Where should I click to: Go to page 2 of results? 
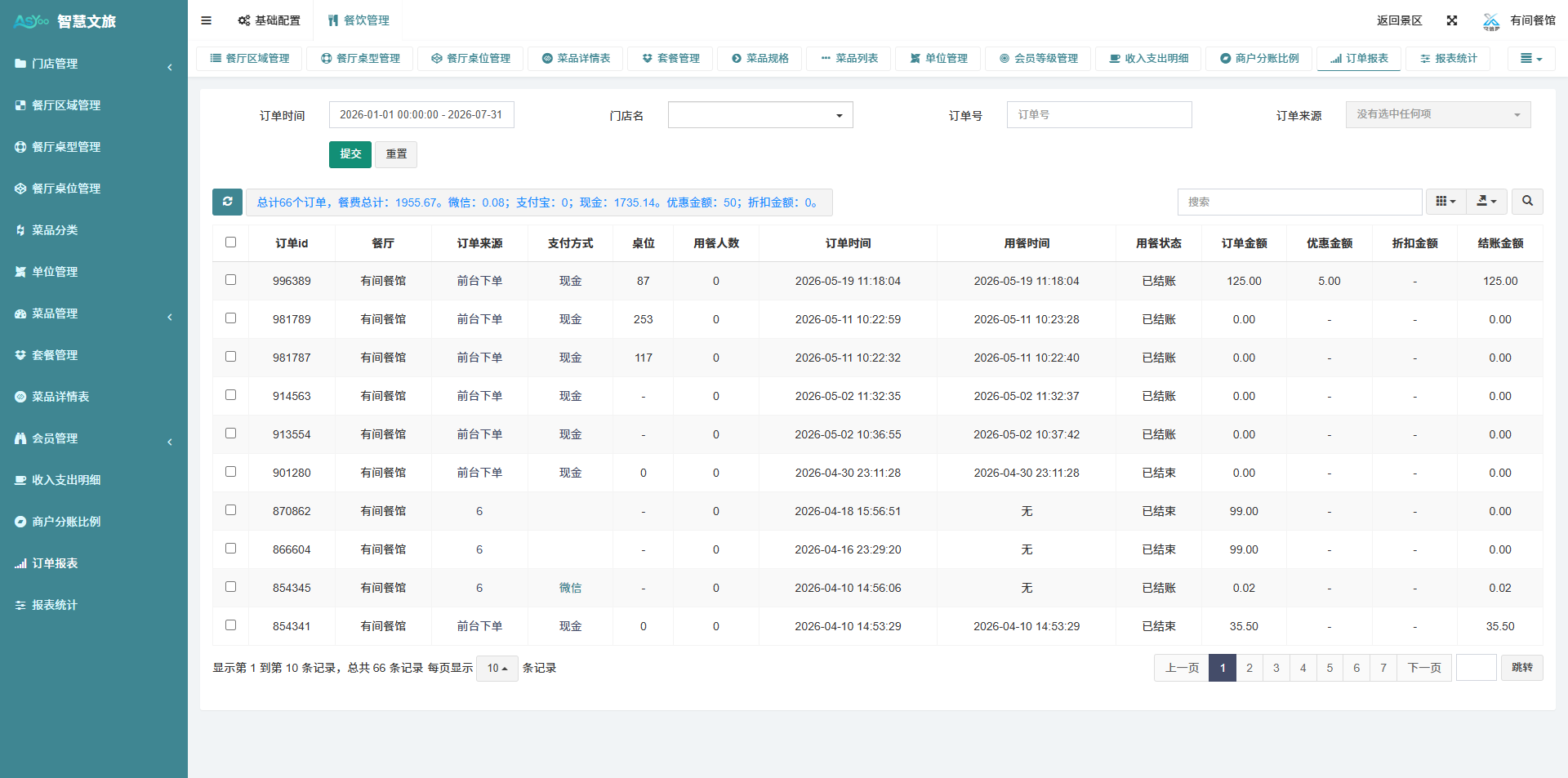click(x=1249, y=668)
